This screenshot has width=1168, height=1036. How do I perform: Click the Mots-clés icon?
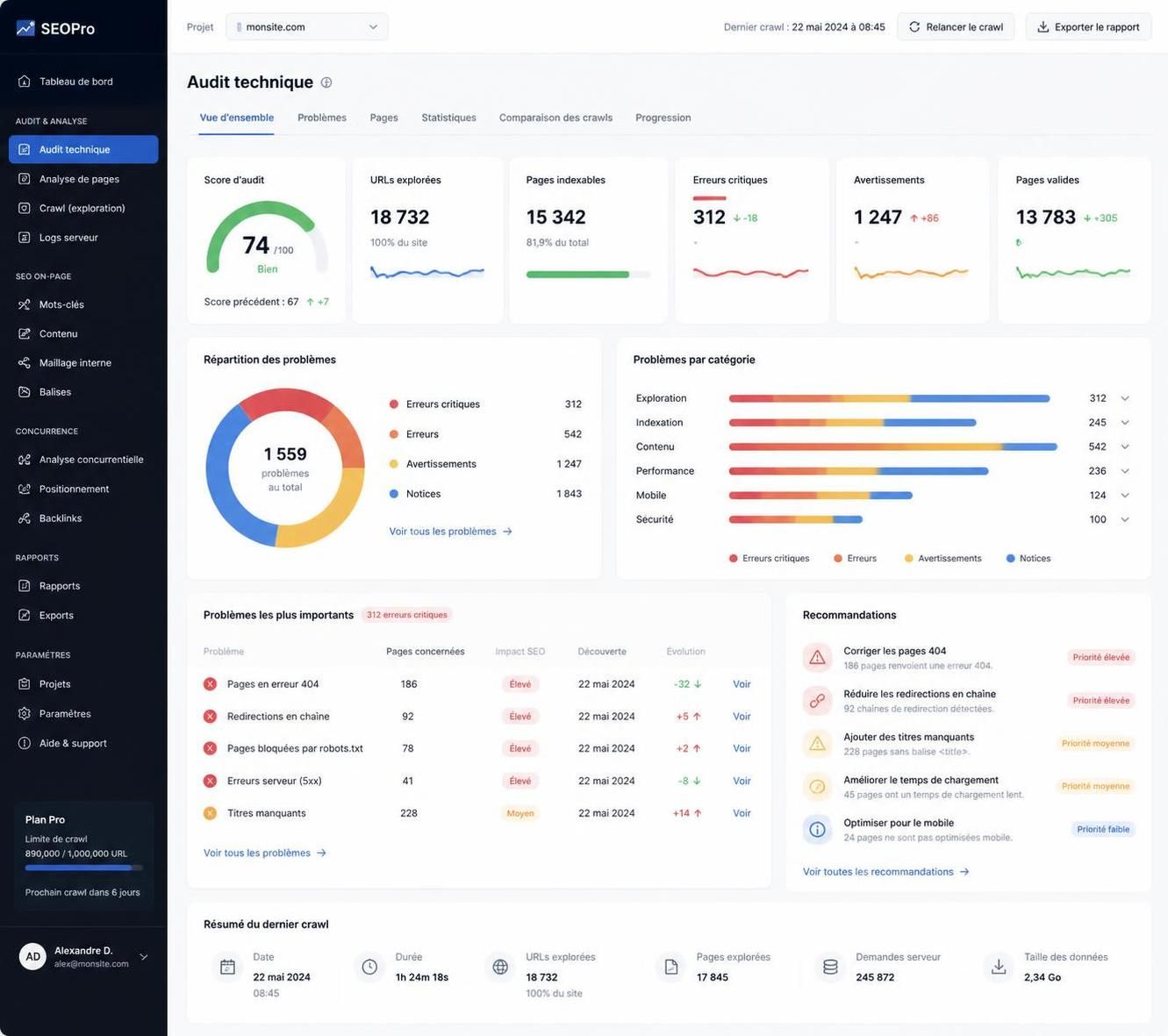[x=25, y=304]
